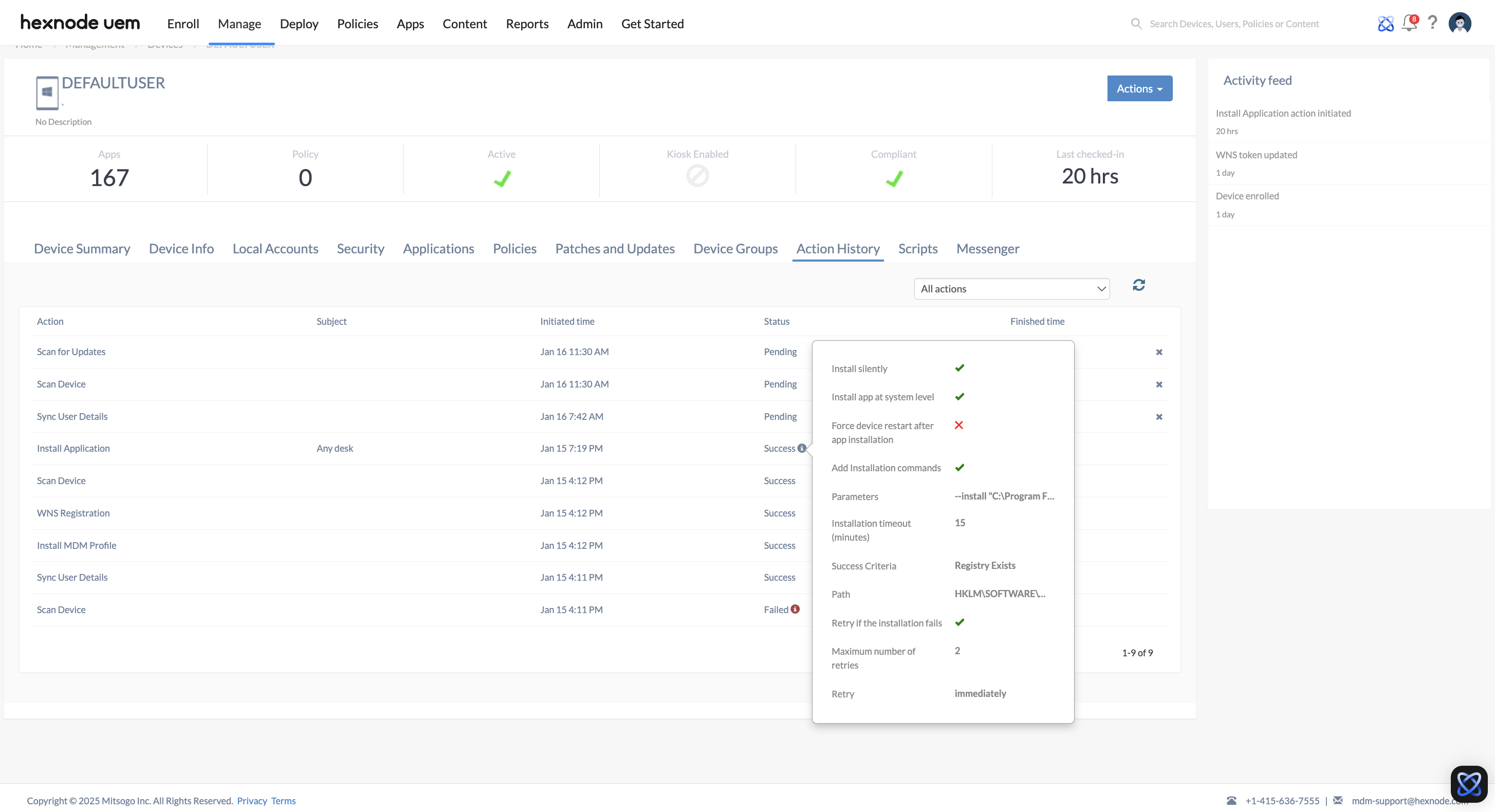
Task: Click info icon next to Success status
Action: click(x=802, y=448)
